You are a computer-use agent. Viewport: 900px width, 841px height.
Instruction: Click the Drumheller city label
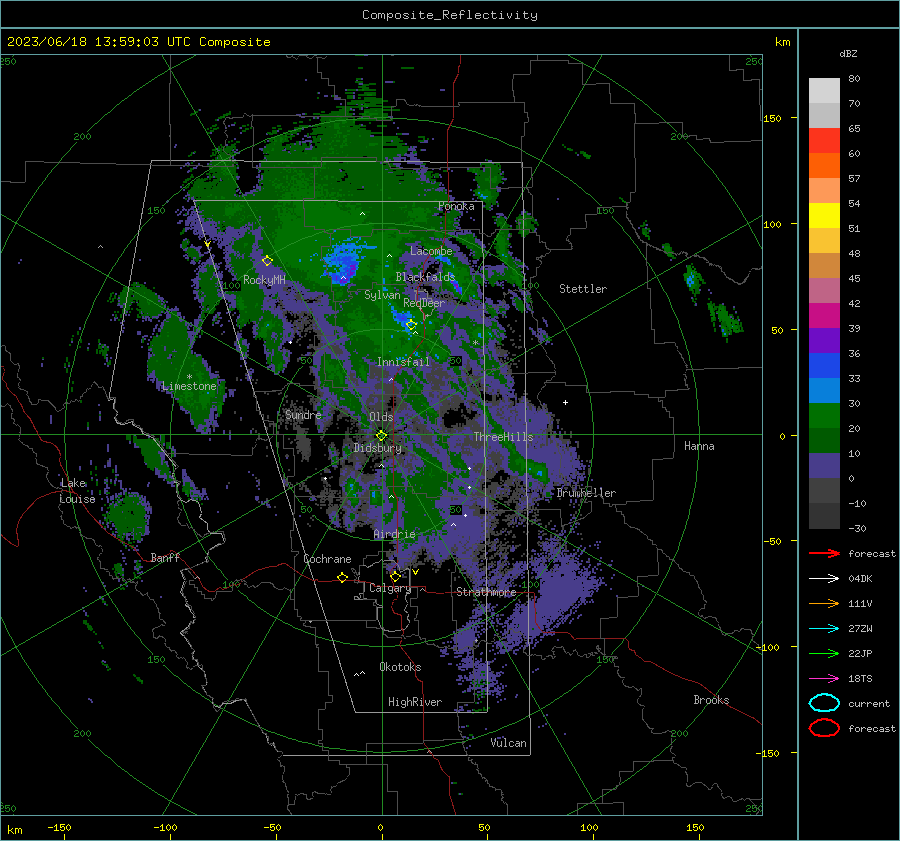pyautogui.click(x=586, y=493)
